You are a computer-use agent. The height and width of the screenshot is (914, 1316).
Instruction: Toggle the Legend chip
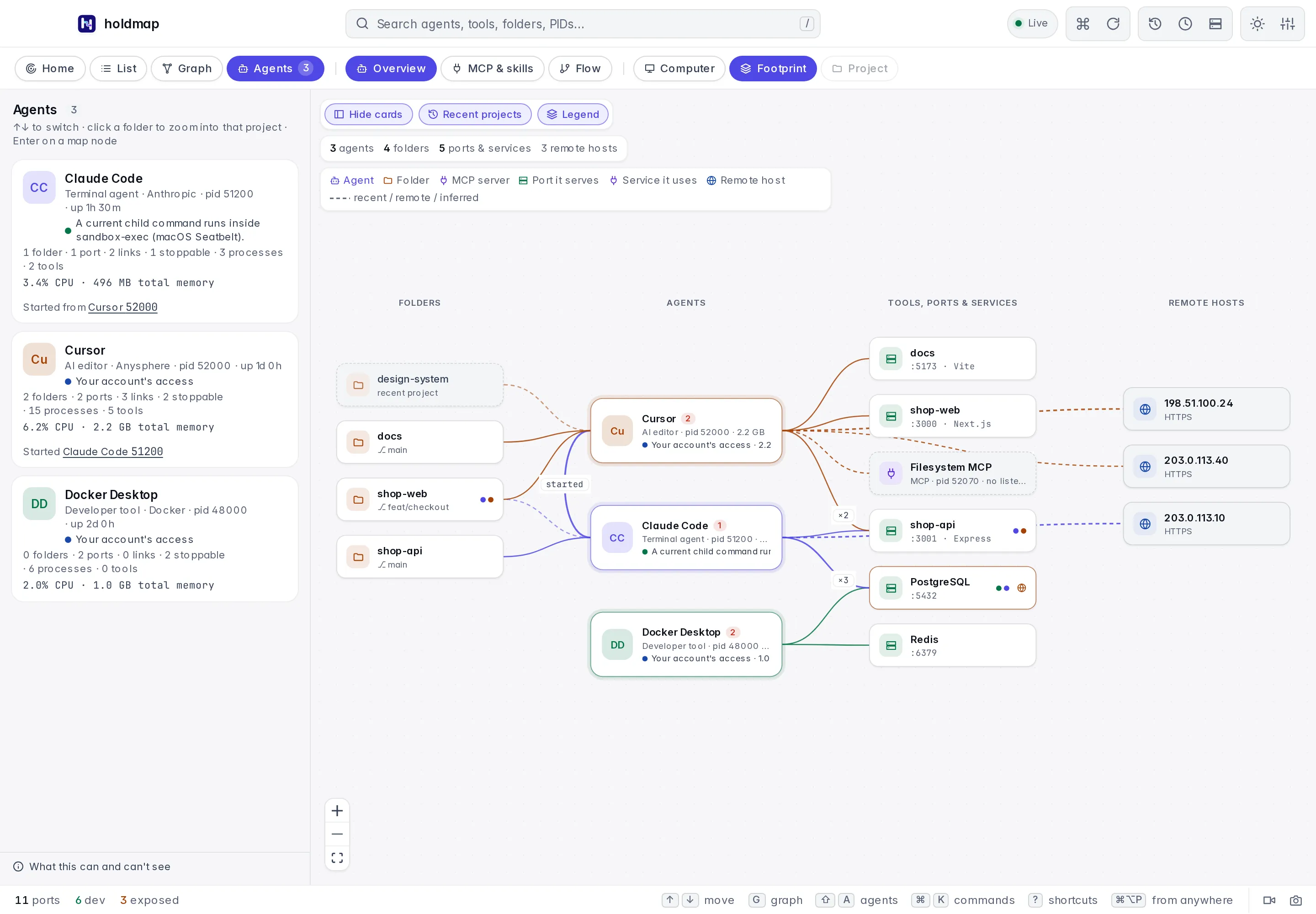point(573,114)
